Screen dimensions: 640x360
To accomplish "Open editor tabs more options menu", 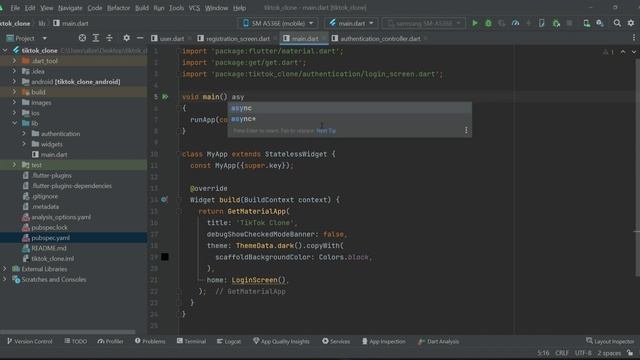I will pyautogui.click(x=633, y=38).
